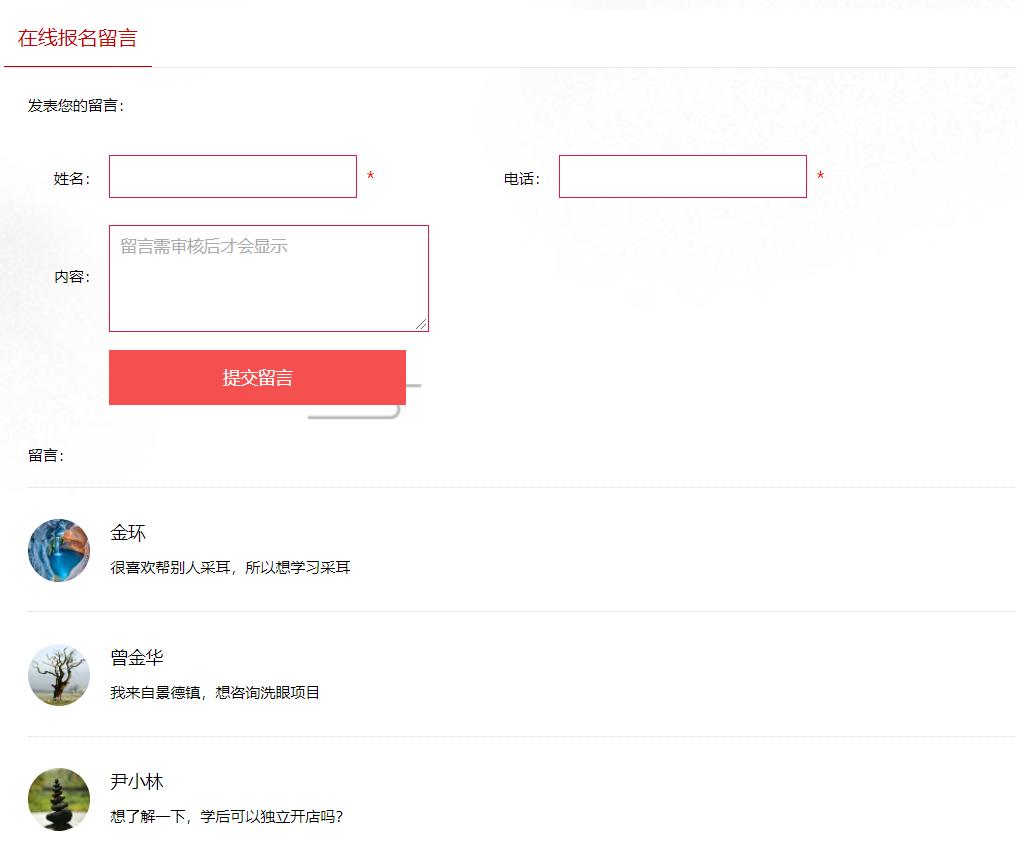Click the comment asking about 独立开店

click(226, 817)
